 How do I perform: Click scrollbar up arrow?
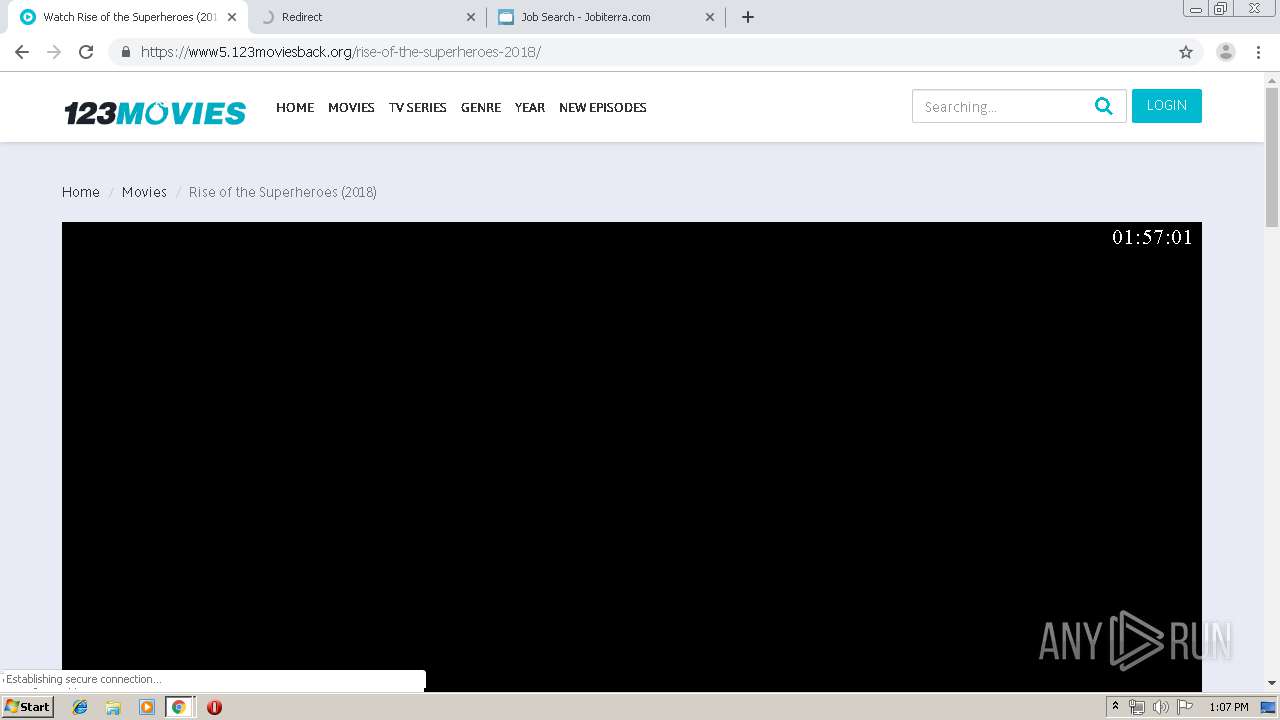point(1272,79)
